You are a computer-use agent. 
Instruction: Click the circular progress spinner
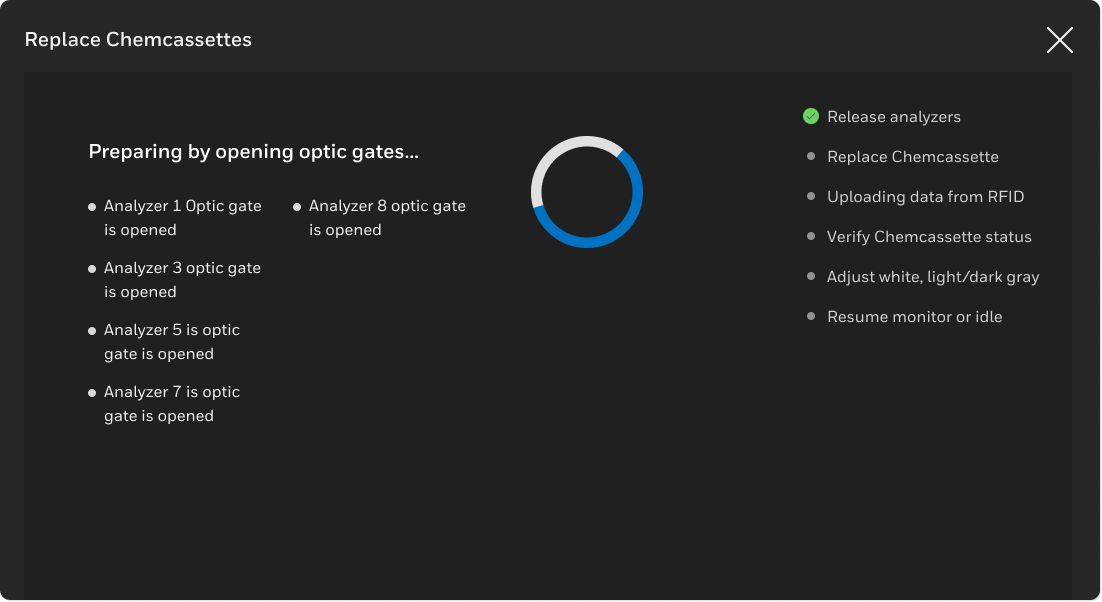tap(587, 192)
